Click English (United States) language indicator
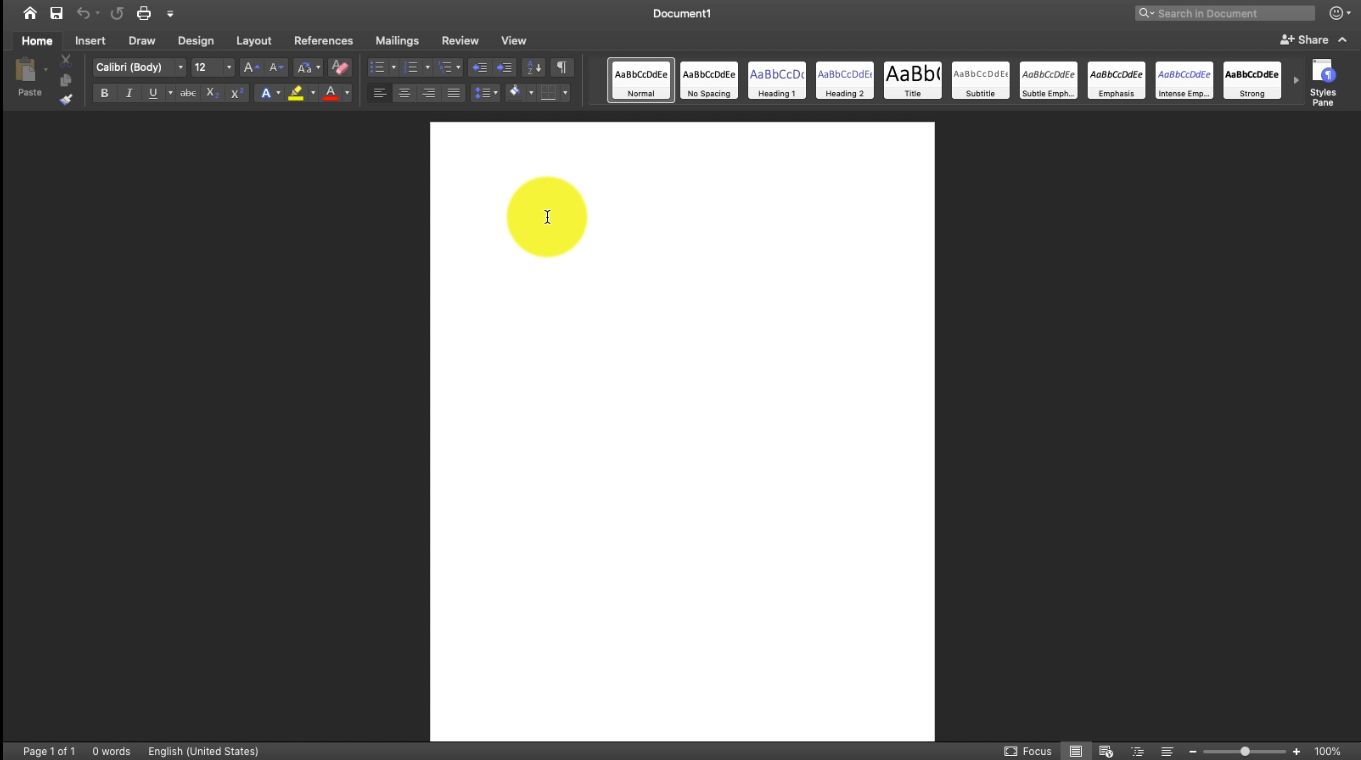This screenshot has width=1361, height=760. point(203,751)
